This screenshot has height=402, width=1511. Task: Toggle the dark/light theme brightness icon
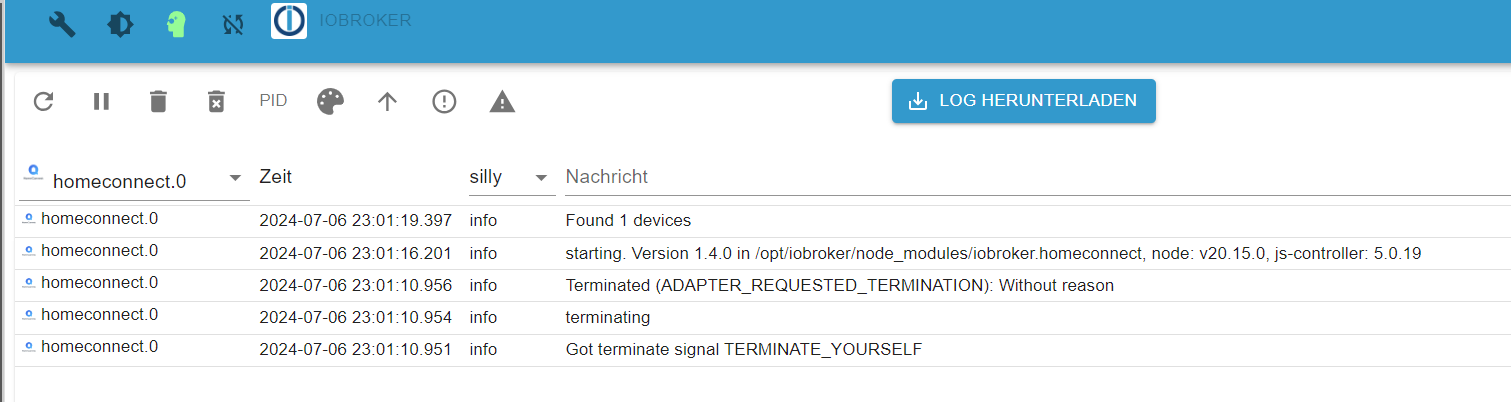(x=120, y=24)
